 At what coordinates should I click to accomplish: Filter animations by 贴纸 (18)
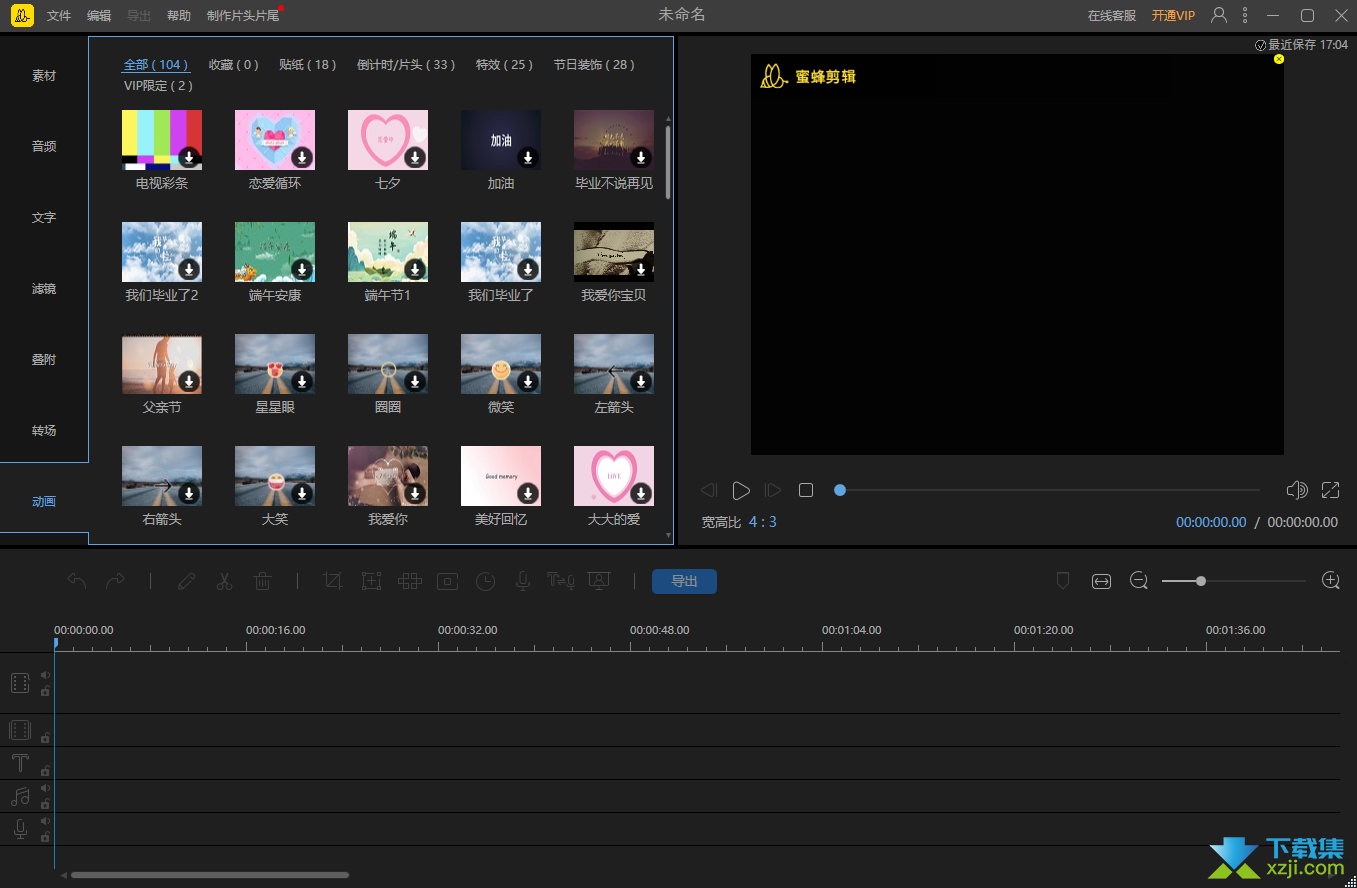pyautogui.click(x=308, y=64)
